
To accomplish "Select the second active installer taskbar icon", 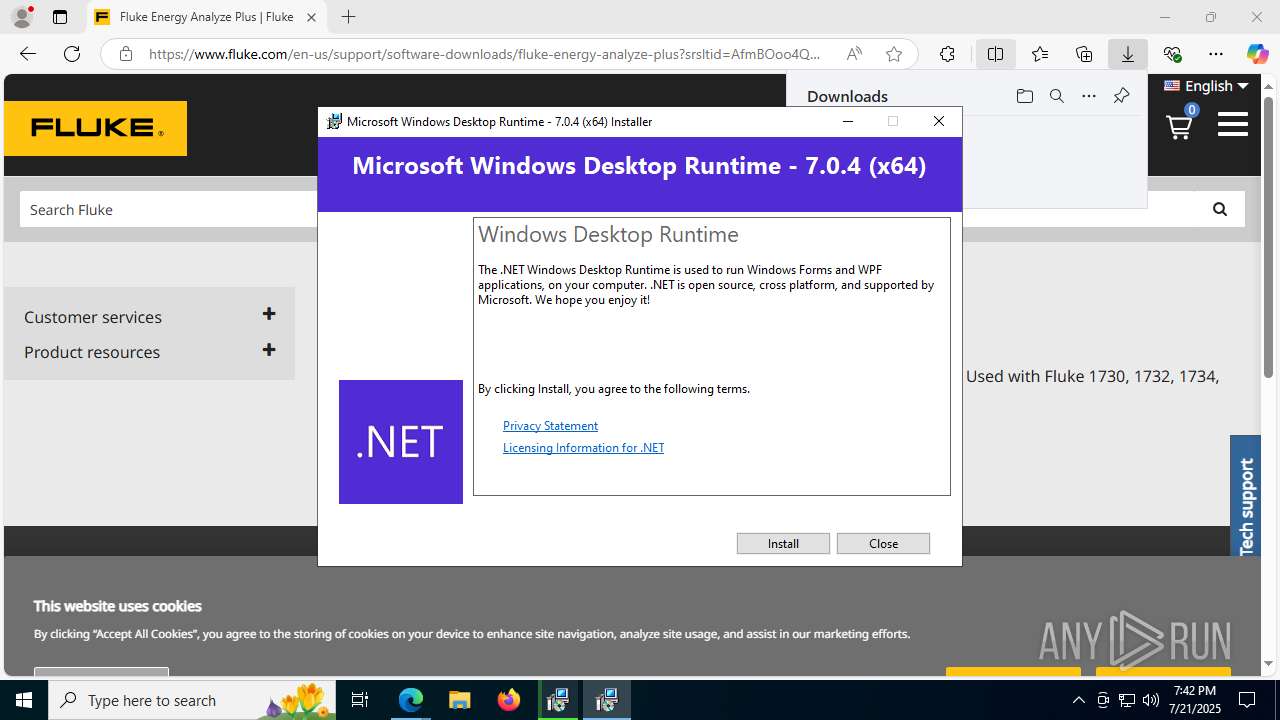I will coord(606,700).
